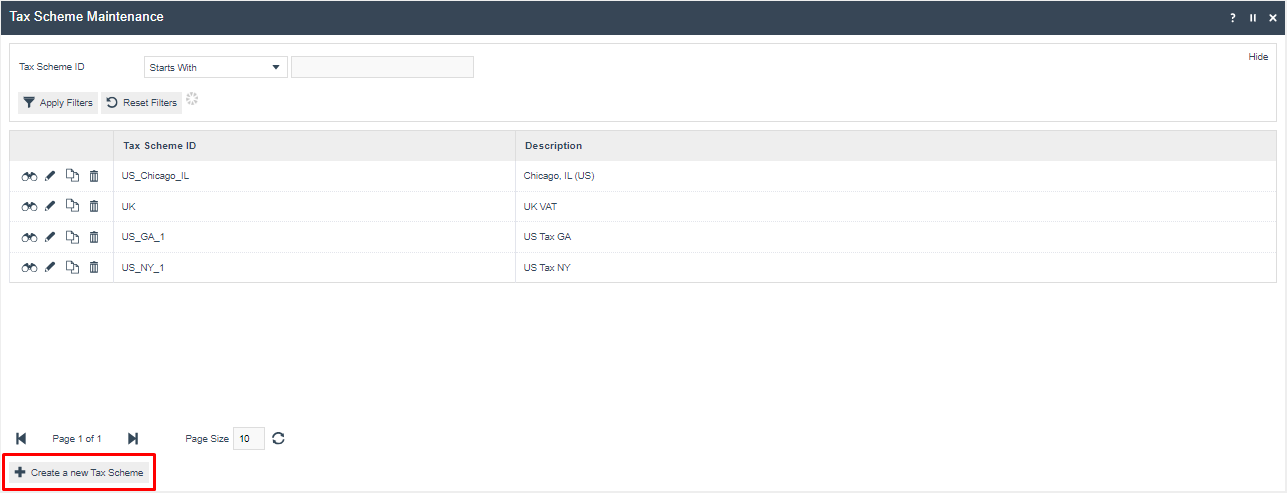Click the Page 1 of 1 indicator
The height and width of the screenshot is (493, 1287).
77,439
